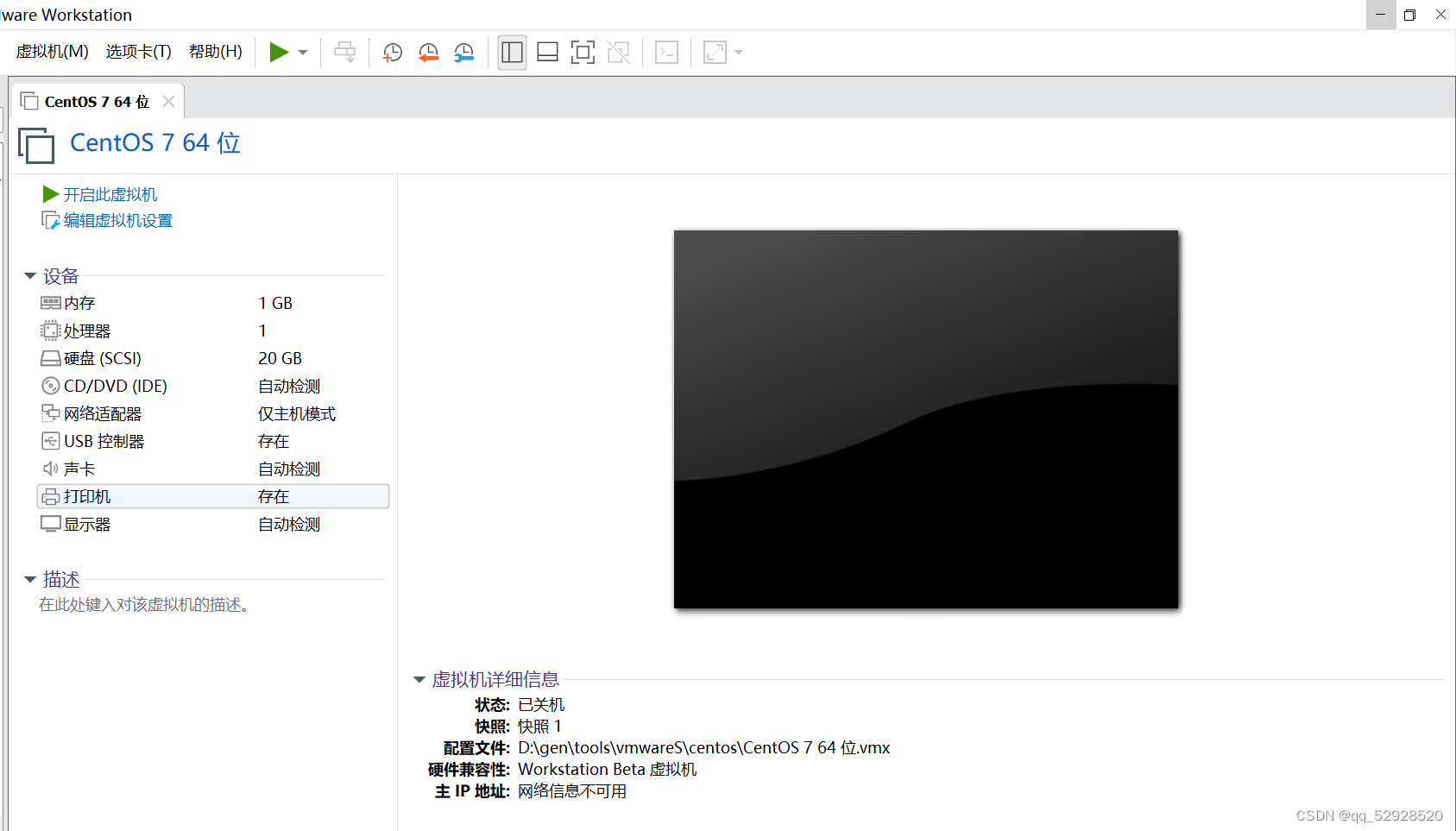Click the CPU icon beside 处理器
The height and width of the screenshot is (831, 1456).
(x=51, y=331)
